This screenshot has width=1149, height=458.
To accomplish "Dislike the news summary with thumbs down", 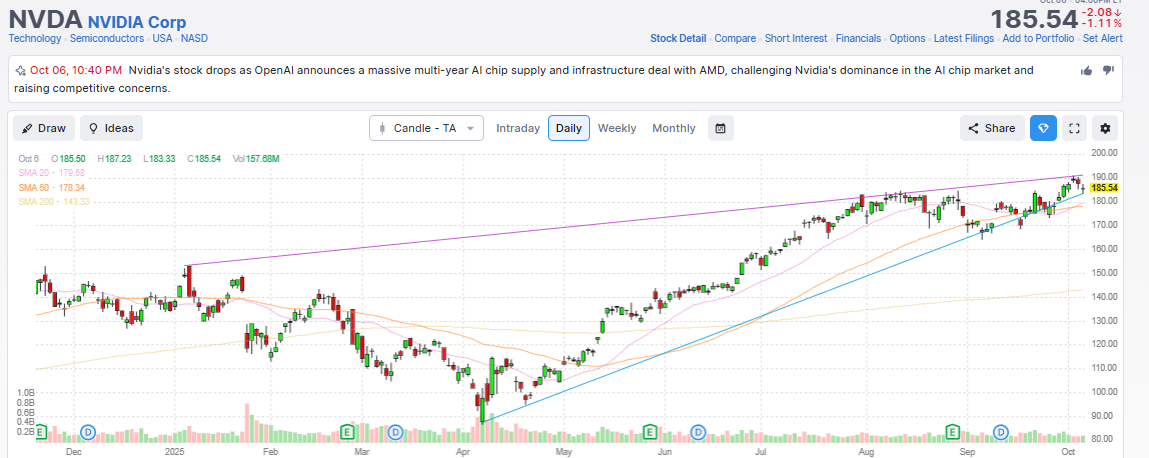I will click(x=1108, y=70).
